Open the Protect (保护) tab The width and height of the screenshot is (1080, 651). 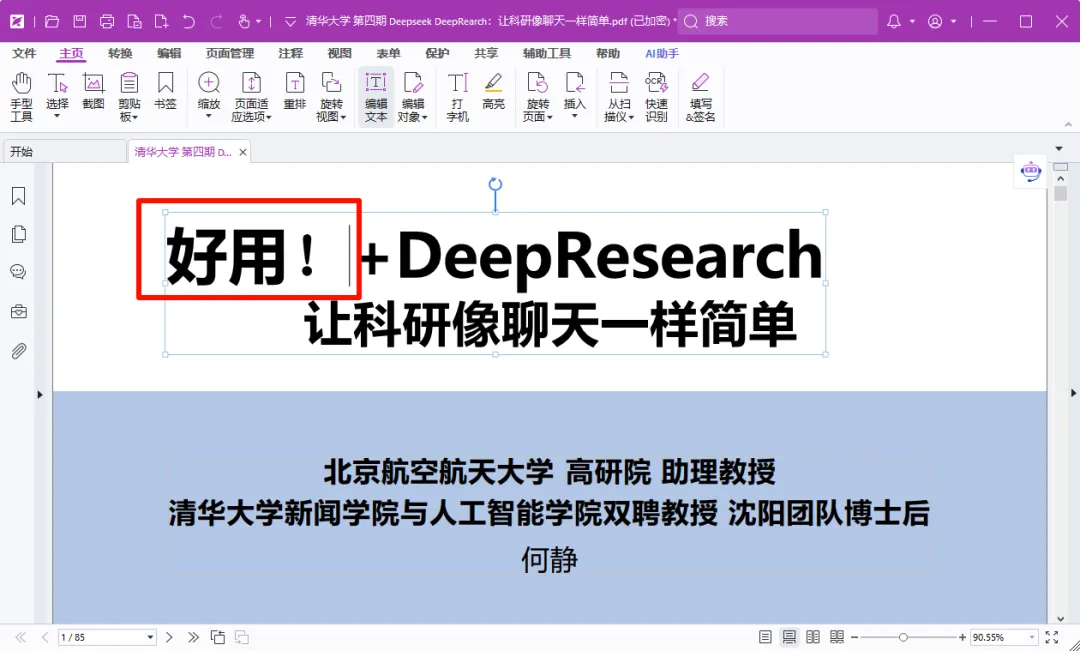(437, 53)
